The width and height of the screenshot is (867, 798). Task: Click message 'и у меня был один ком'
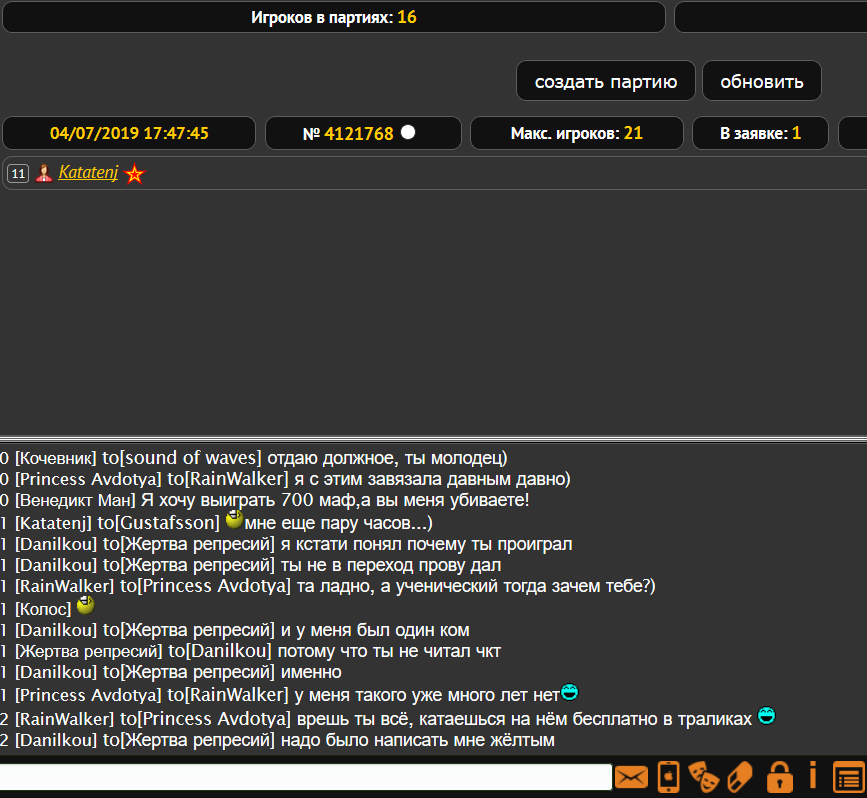375,630
